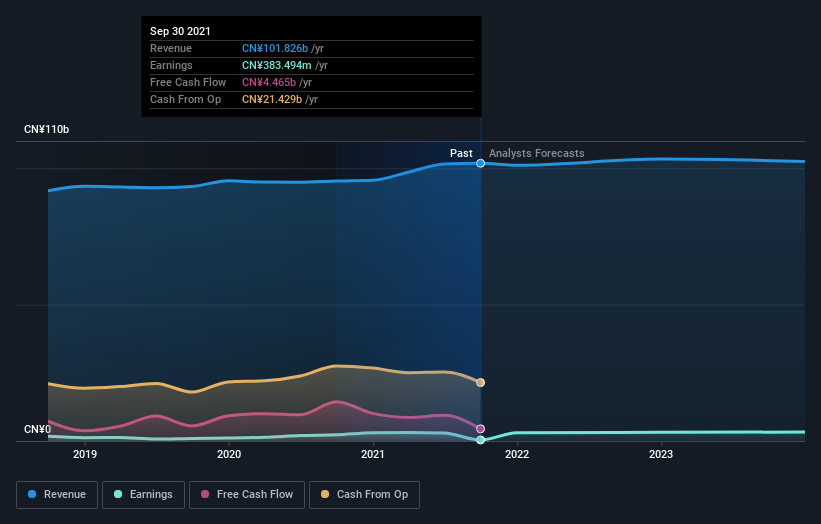
Task: Click the 2019 x-axis label
Action: 85,454
